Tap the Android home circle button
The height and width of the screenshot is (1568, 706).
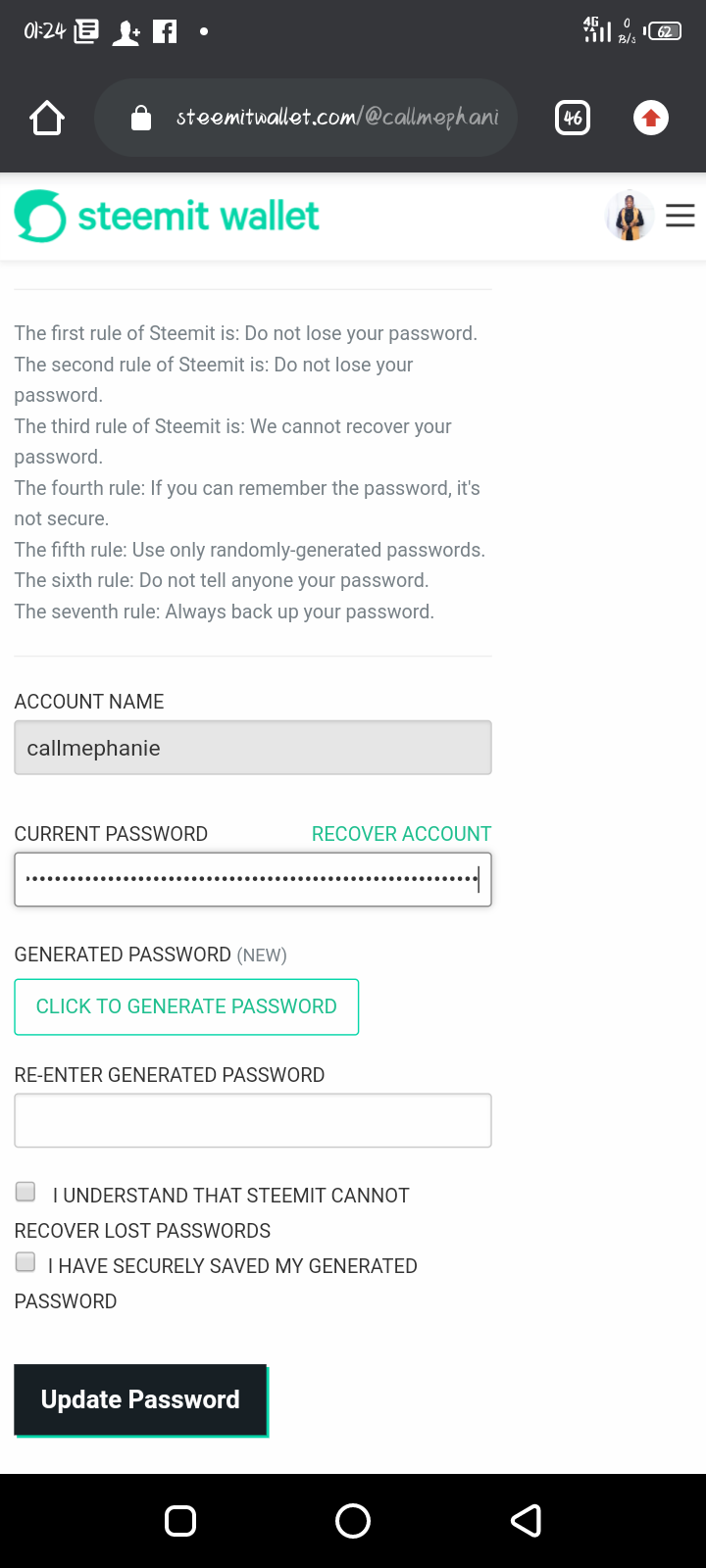click(x=353, y=1521)
